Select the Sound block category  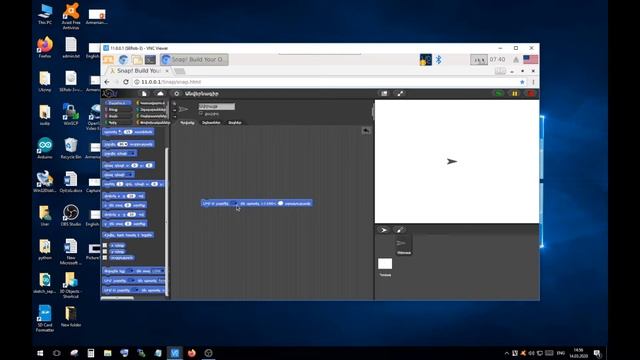(x=119, y=116)
